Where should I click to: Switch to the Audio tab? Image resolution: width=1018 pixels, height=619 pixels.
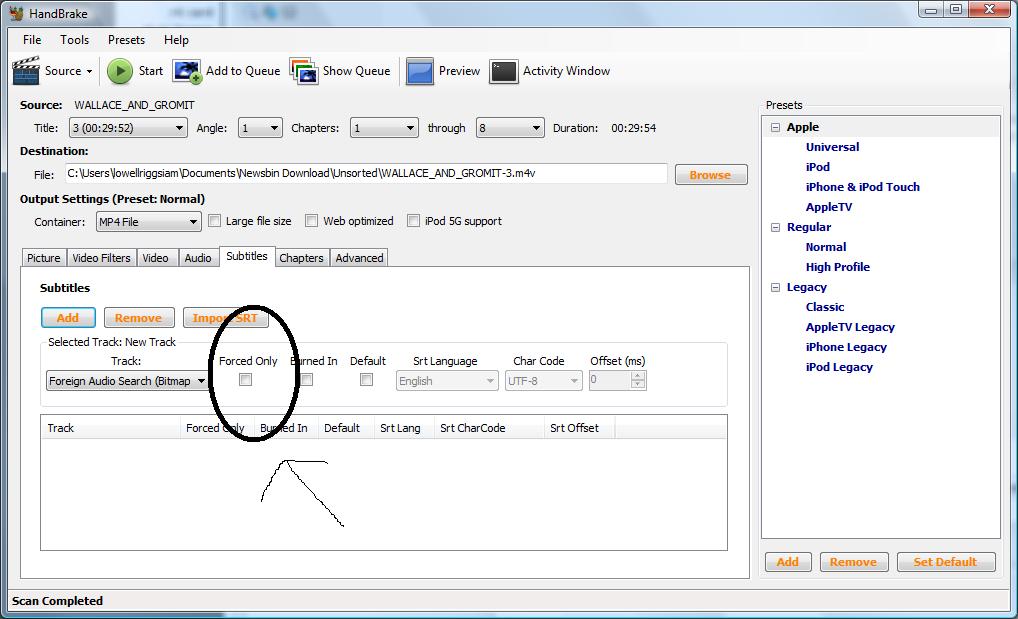click(x=198, y=258)
